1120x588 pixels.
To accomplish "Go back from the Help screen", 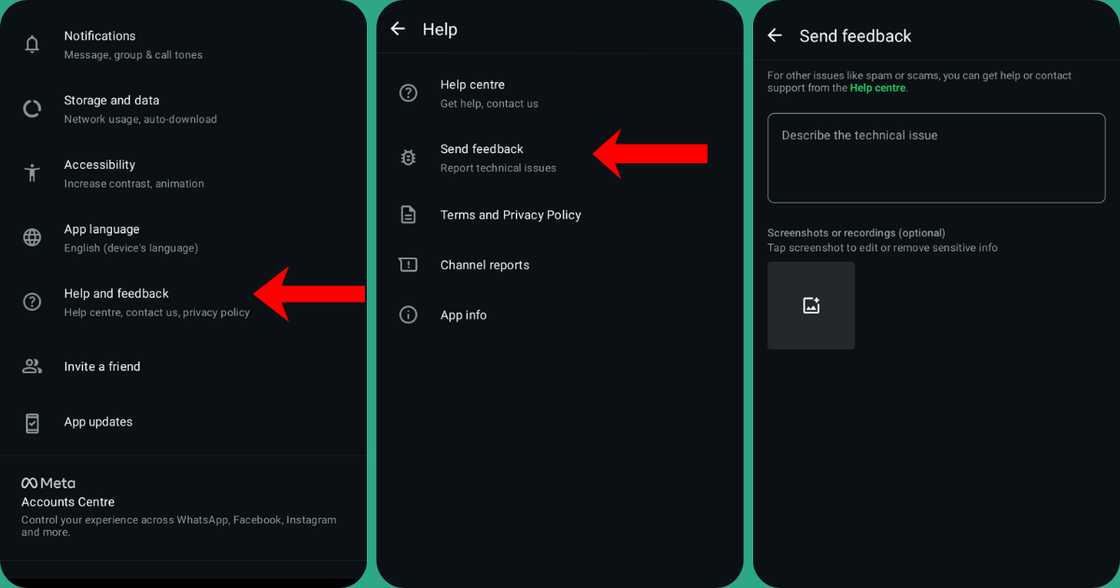I will click(396, 29).
